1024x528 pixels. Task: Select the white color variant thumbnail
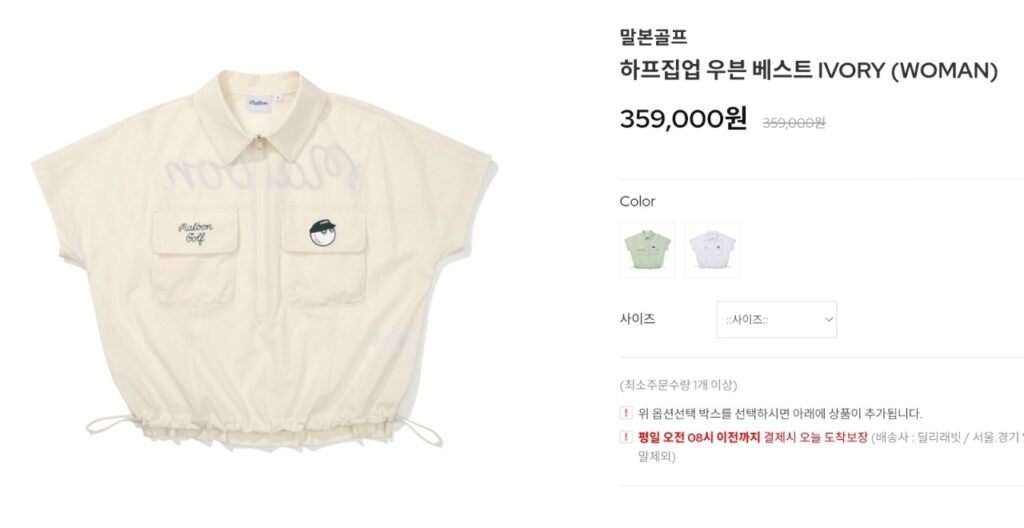(x=712, y=250)
